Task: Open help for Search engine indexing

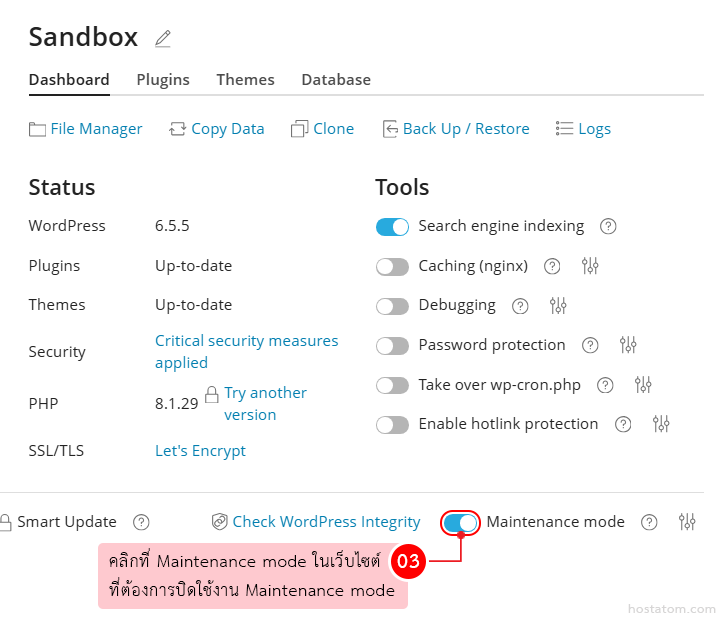Action: click(x=608, y=226)
